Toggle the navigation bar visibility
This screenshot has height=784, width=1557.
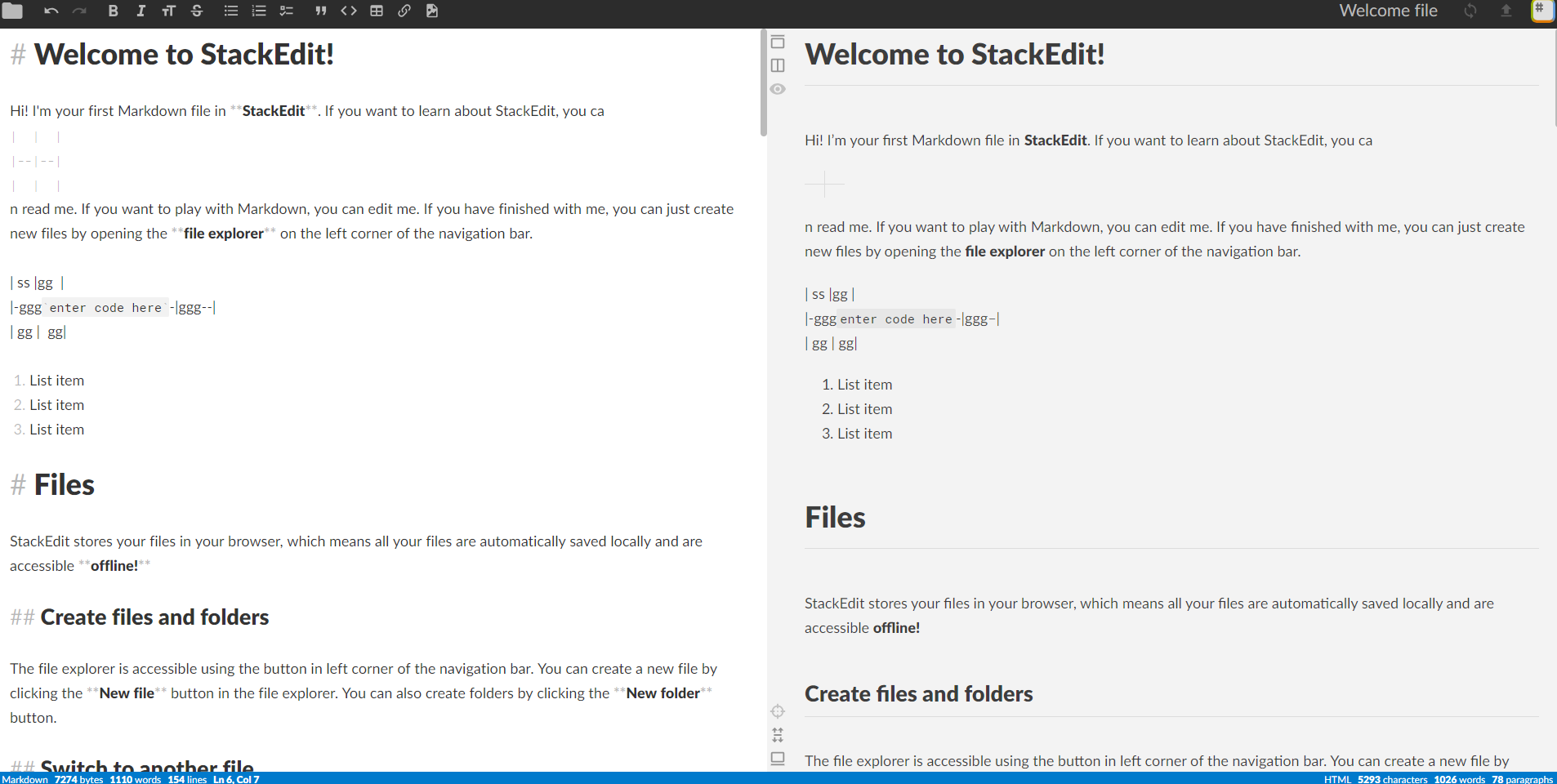pyautogui.click(x=777, y=41)
